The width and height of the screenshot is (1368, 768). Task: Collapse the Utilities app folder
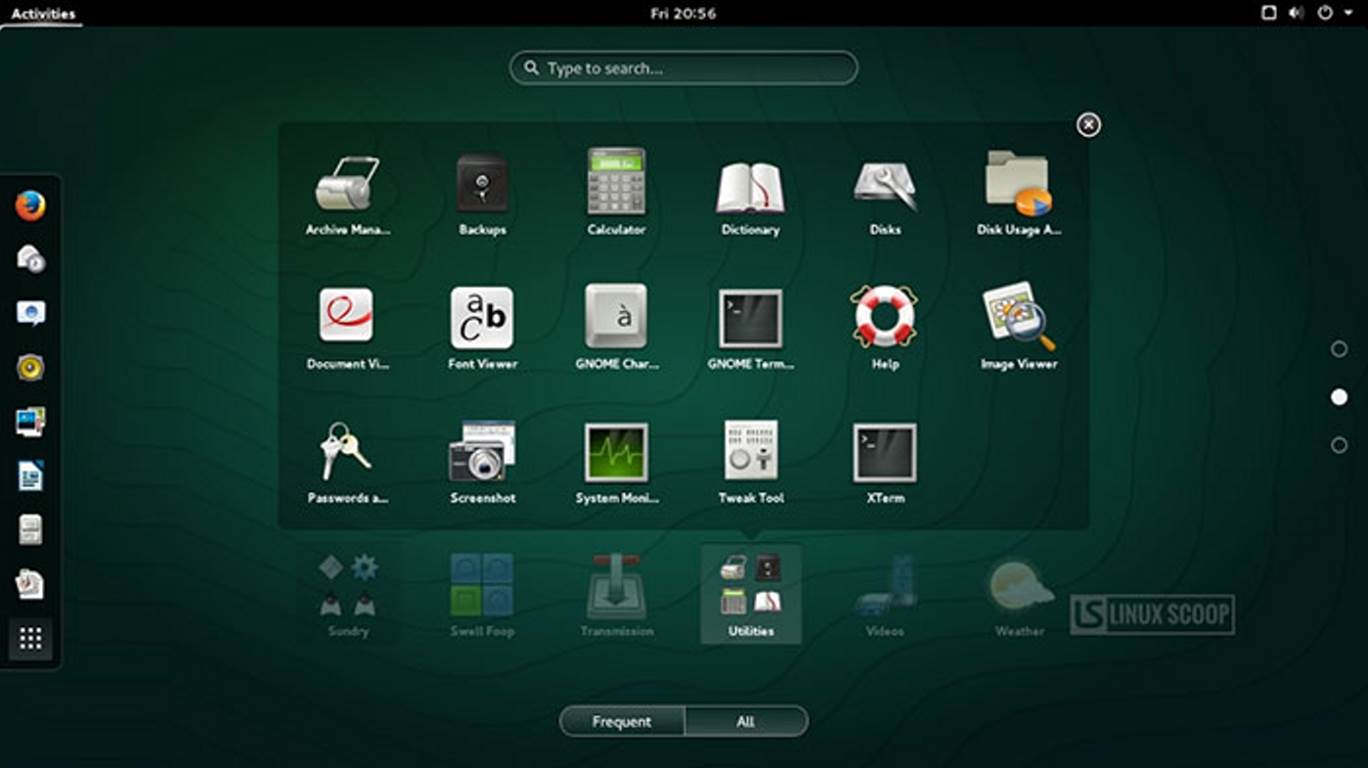click(x=1088, y=124)
